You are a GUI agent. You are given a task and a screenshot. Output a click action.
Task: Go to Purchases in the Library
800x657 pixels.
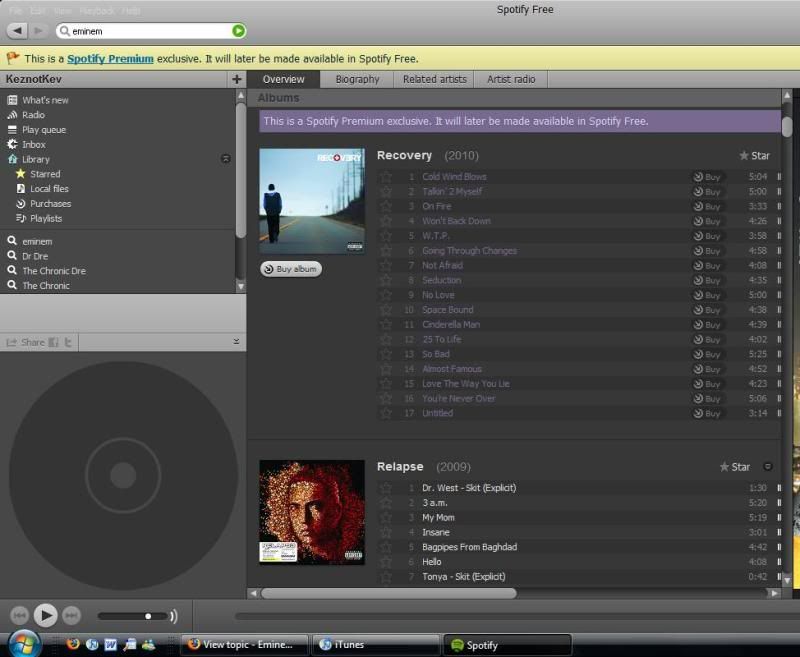pyautogui.click(x=50, y=204)
